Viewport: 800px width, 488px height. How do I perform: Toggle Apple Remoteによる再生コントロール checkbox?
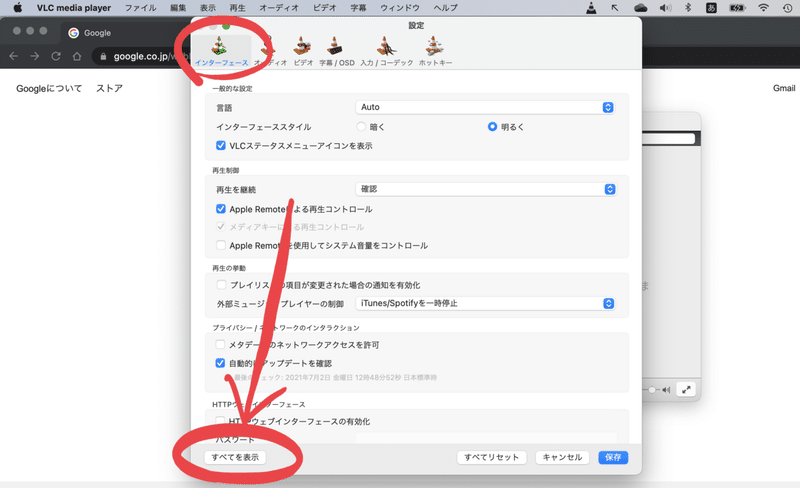(220, 209)
